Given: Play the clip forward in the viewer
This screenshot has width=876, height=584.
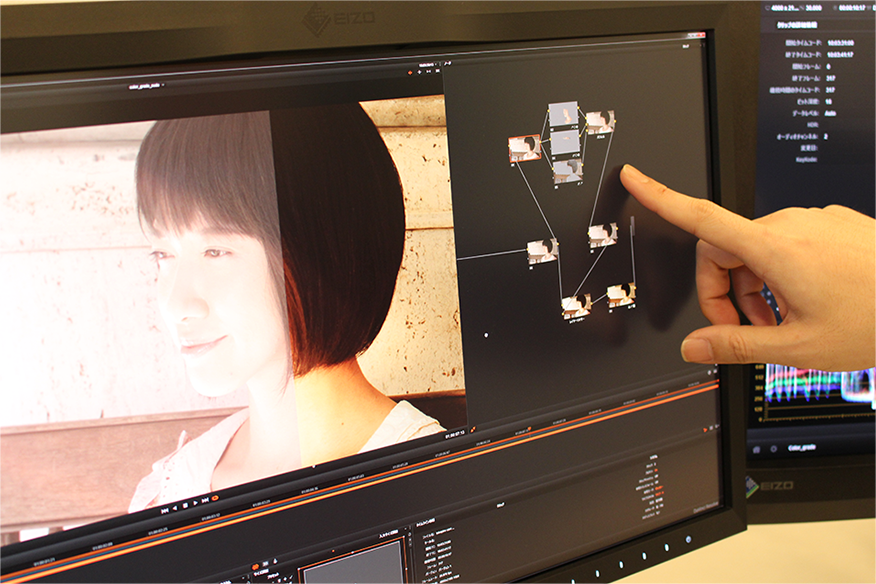Looking at the screenshot, I should coord(196,503).
